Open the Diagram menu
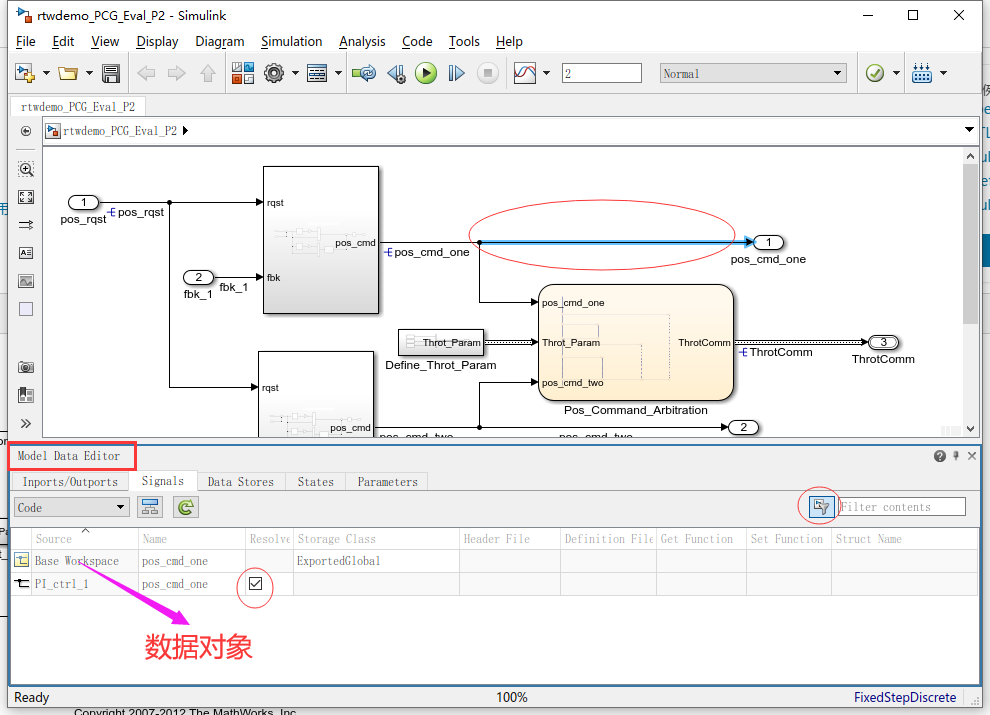 [x=219, y=41]
